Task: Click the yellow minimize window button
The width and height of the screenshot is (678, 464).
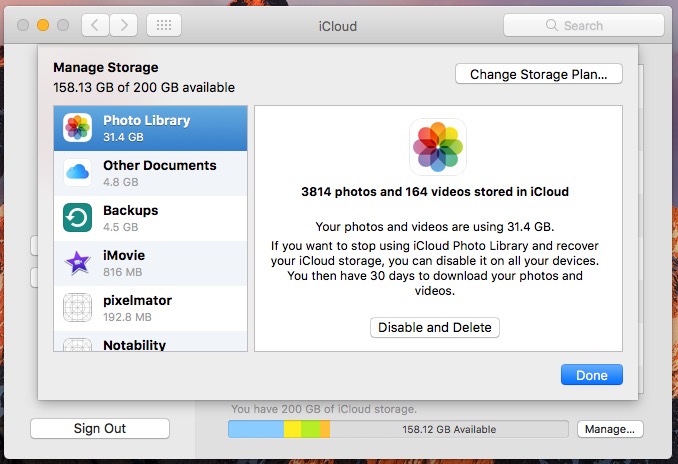Action: 43,25
